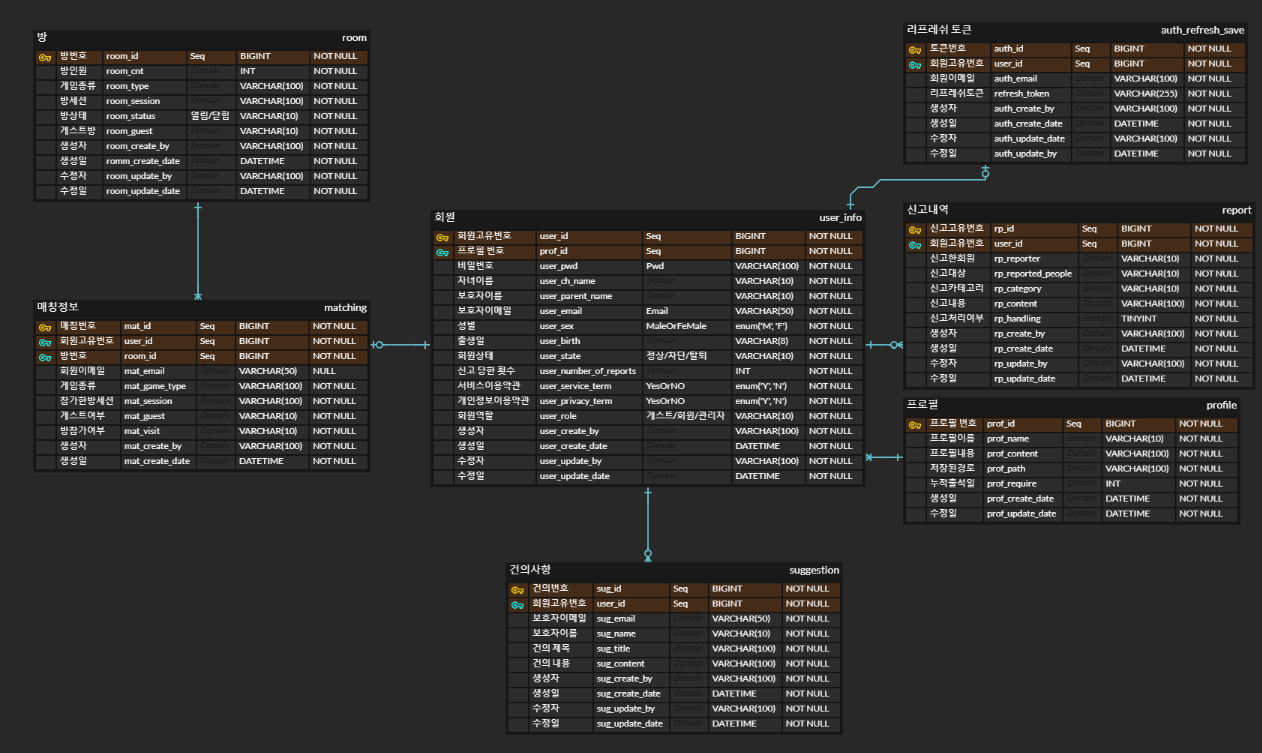Click the sug_title column cell

[x=631, y=649]
